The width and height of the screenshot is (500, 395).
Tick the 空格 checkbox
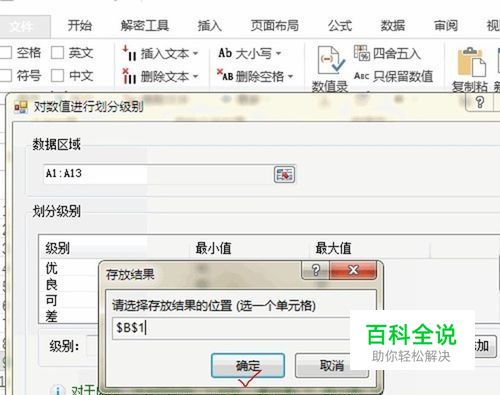pos(6,53)
